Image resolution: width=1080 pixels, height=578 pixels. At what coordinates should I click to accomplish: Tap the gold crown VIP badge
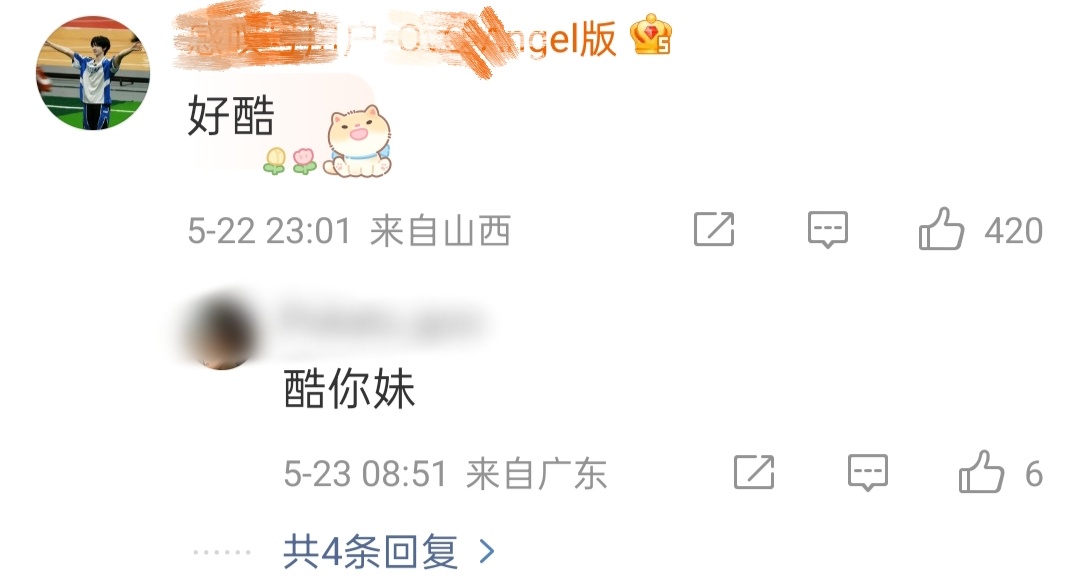coord(651,36)
